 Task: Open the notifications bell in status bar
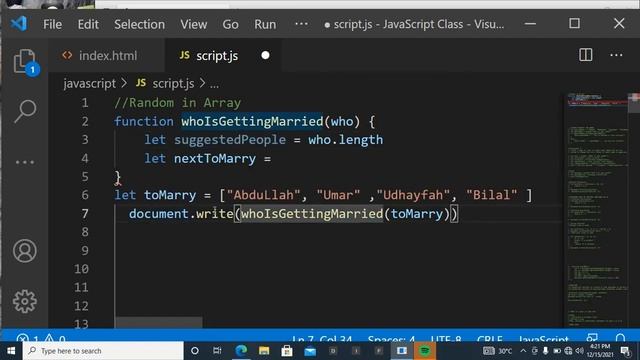[x=620, y=338]
